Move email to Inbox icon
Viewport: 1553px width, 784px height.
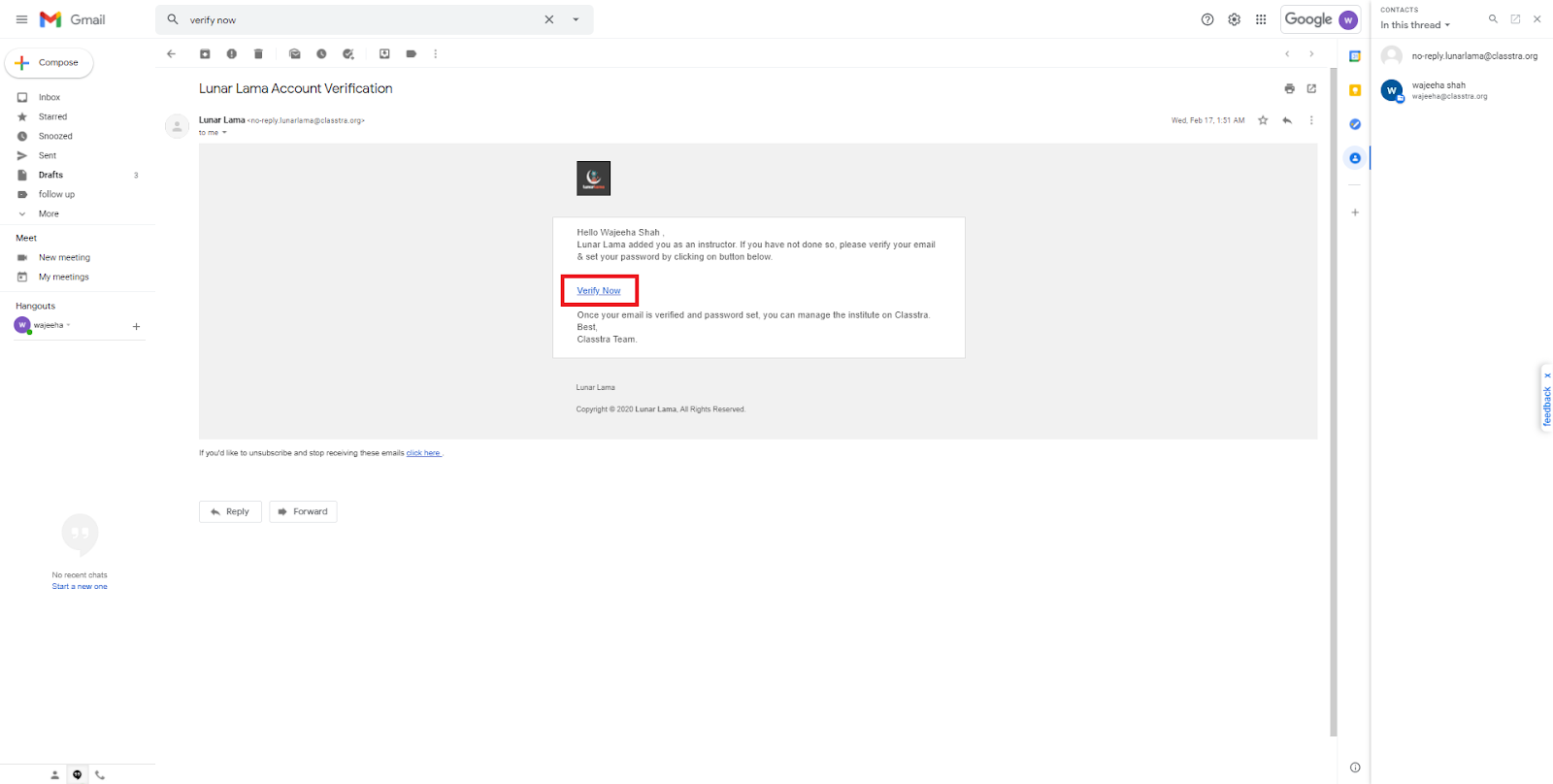click(384, 54)
